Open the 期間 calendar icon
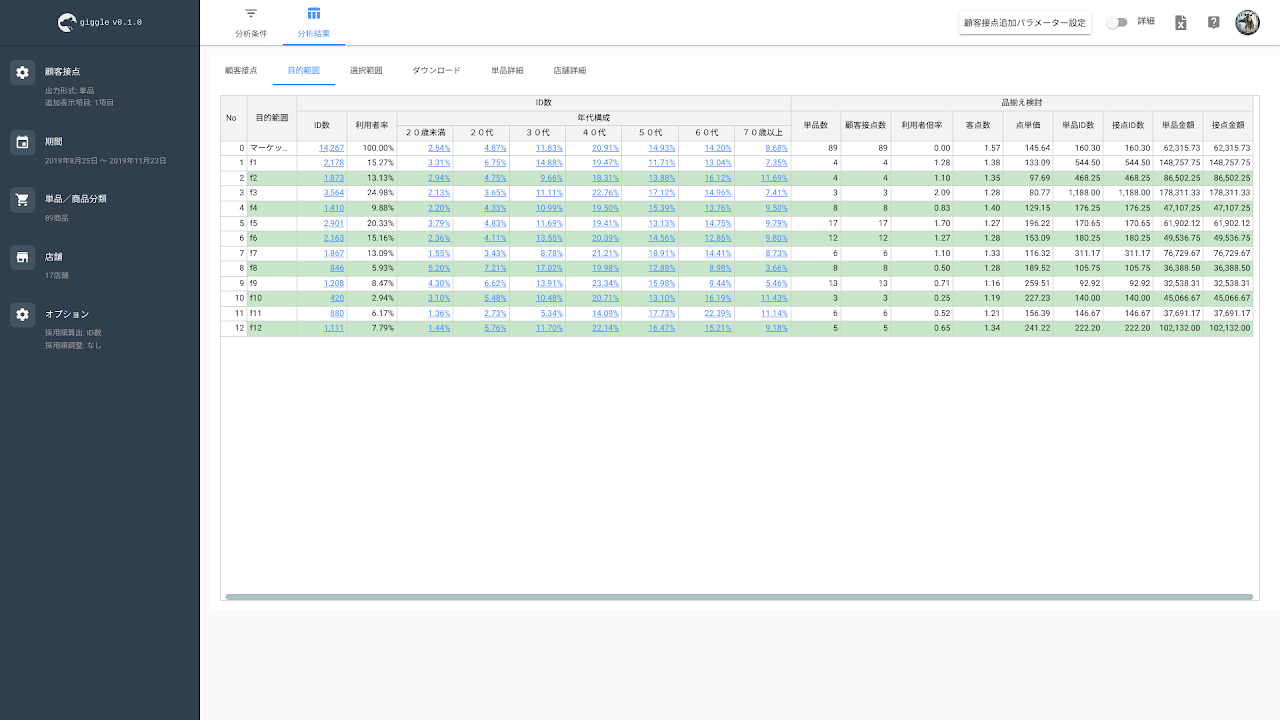Screen dimensions: 1280x720 pyautogui.click(x=22, y=142)
